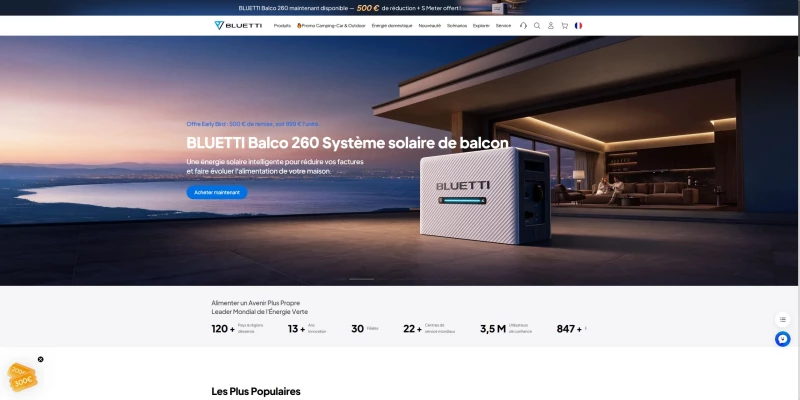Viewport: 800px width, 400px height.
Task: Click the '120 +' countries statistic
Action: 238,329
